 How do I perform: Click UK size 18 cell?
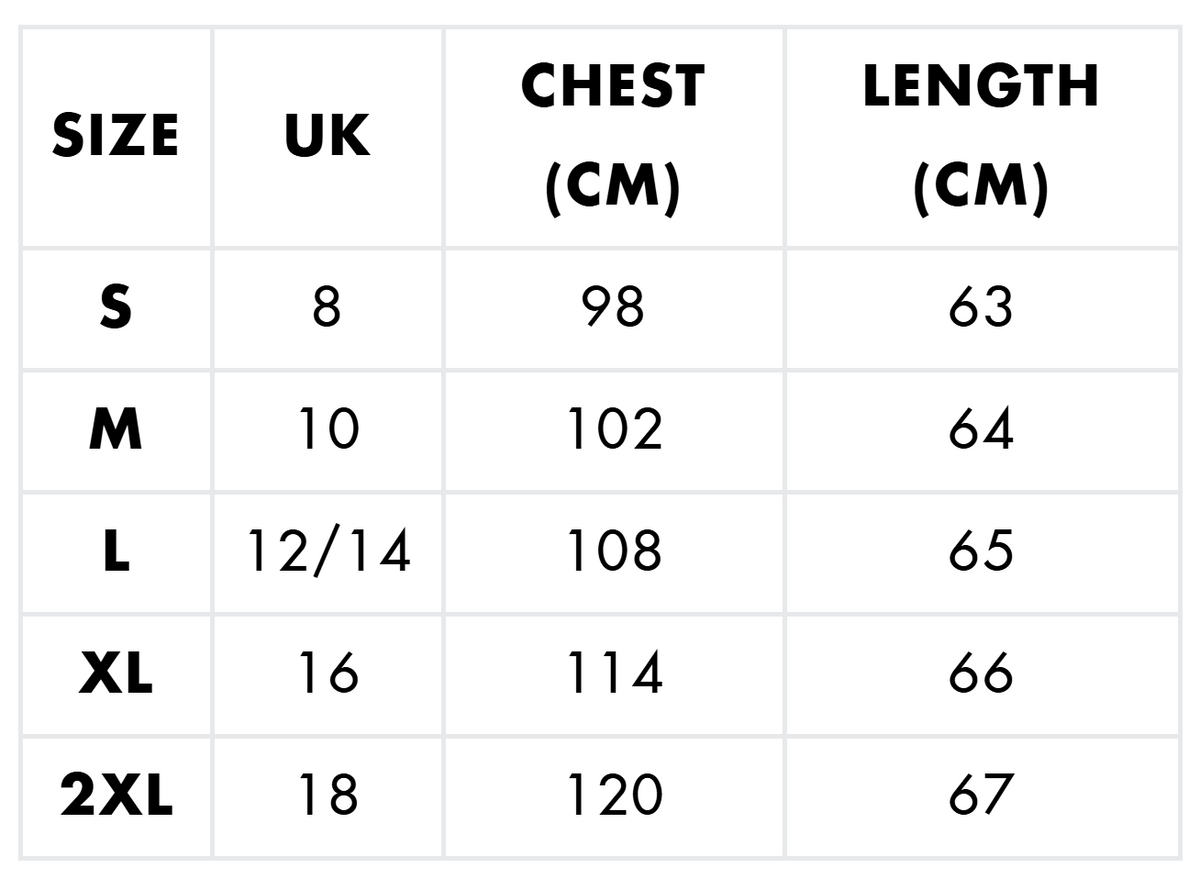pos(327,797)
